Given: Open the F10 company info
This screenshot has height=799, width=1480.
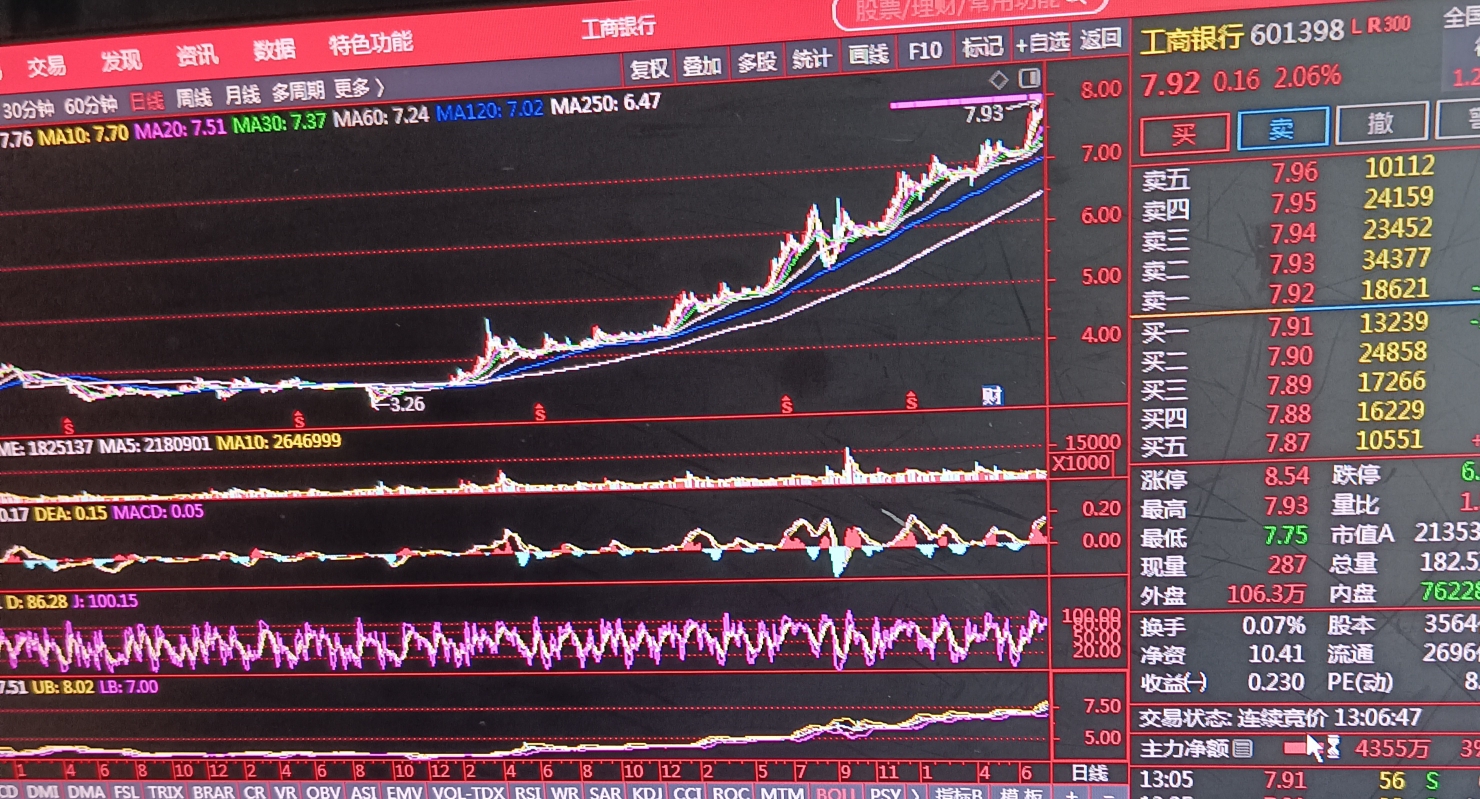Looking at the screenshot, I should (x=925, y=50).
